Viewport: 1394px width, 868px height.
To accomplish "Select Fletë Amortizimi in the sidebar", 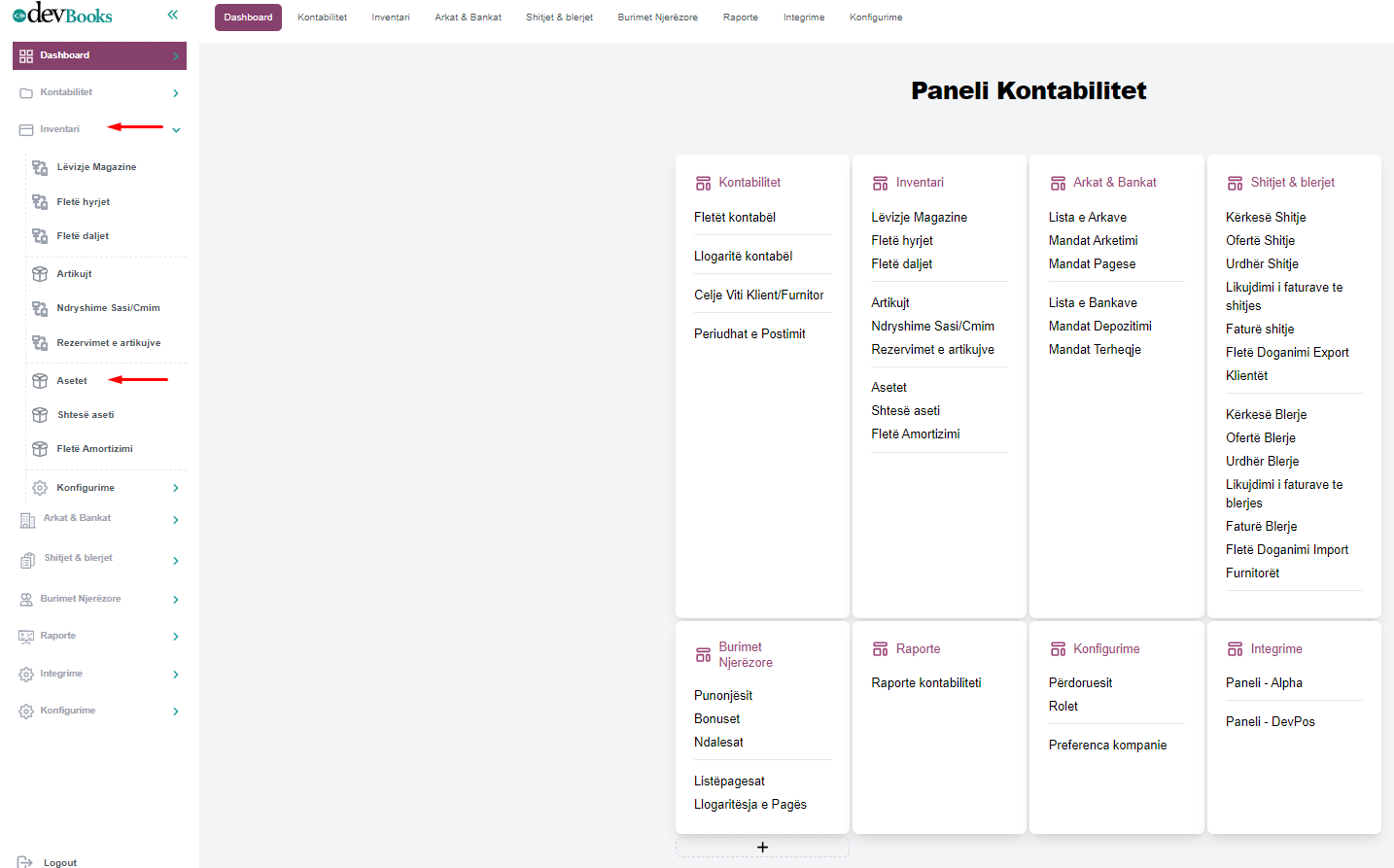I will click(x=94, y=449).
